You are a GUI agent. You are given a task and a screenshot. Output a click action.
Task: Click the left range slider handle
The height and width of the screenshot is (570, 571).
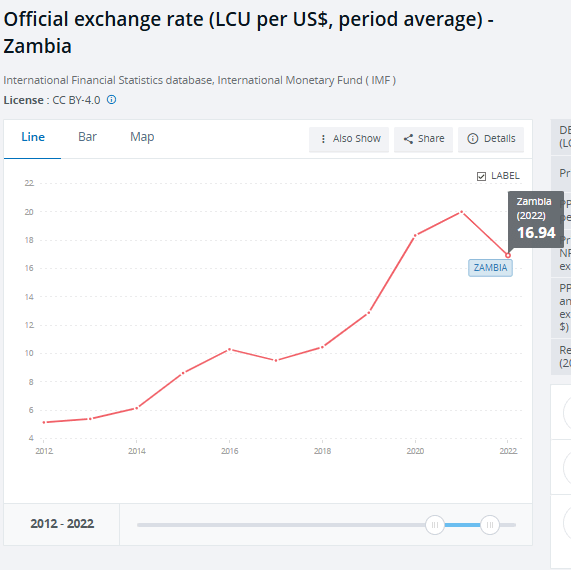click(x=435, y=525)
